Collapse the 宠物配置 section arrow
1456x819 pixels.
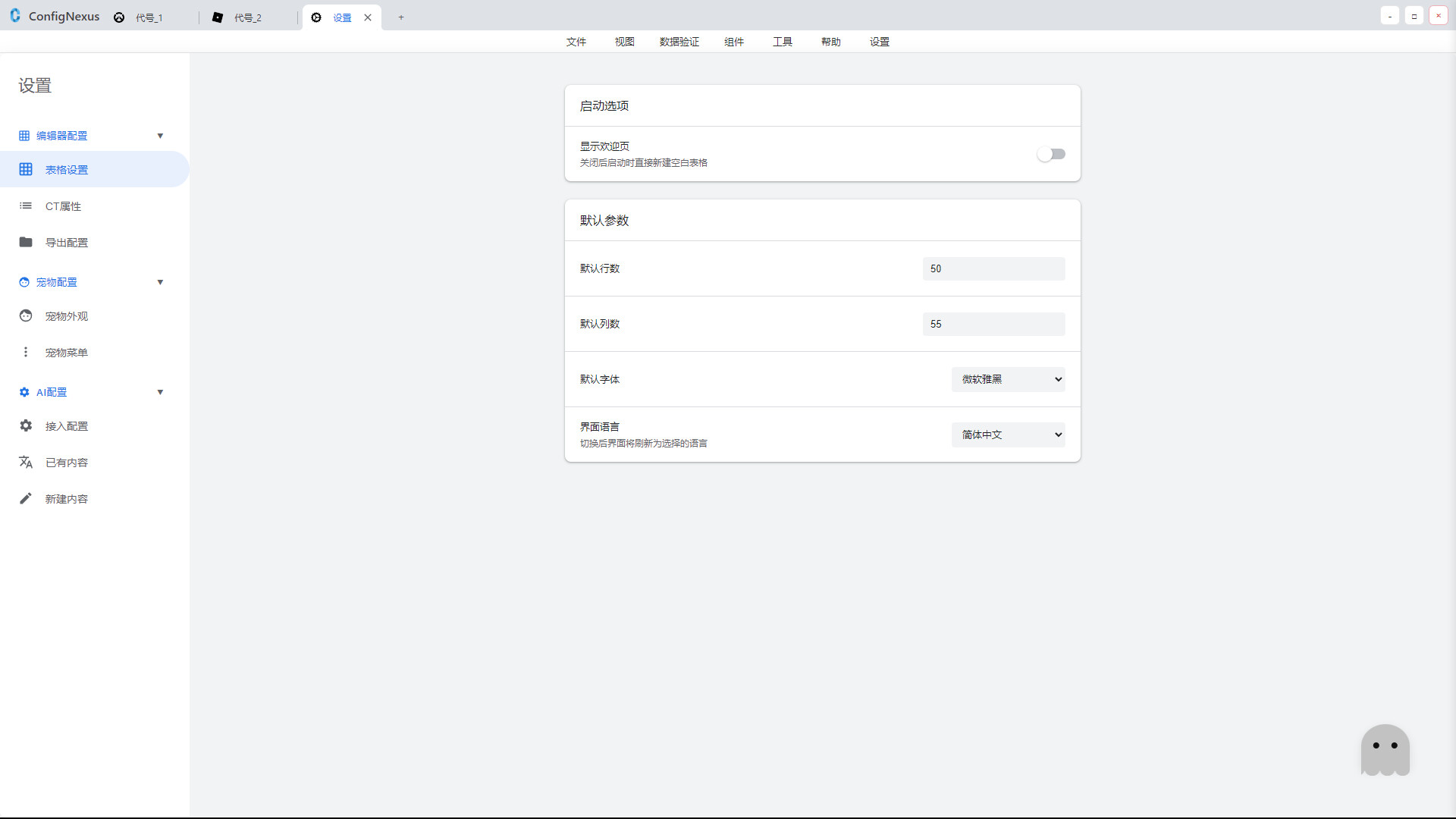pos(160,282)
